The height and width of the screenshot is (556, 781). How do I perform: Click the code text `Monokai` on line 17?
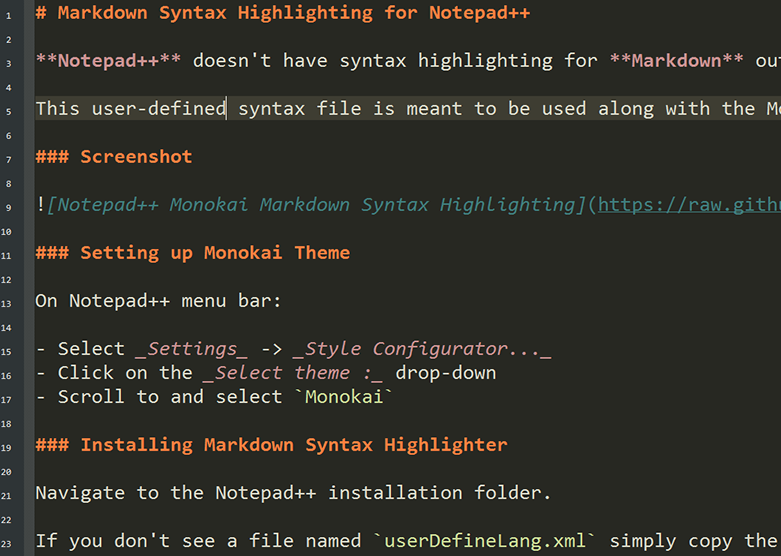point(344,397)
